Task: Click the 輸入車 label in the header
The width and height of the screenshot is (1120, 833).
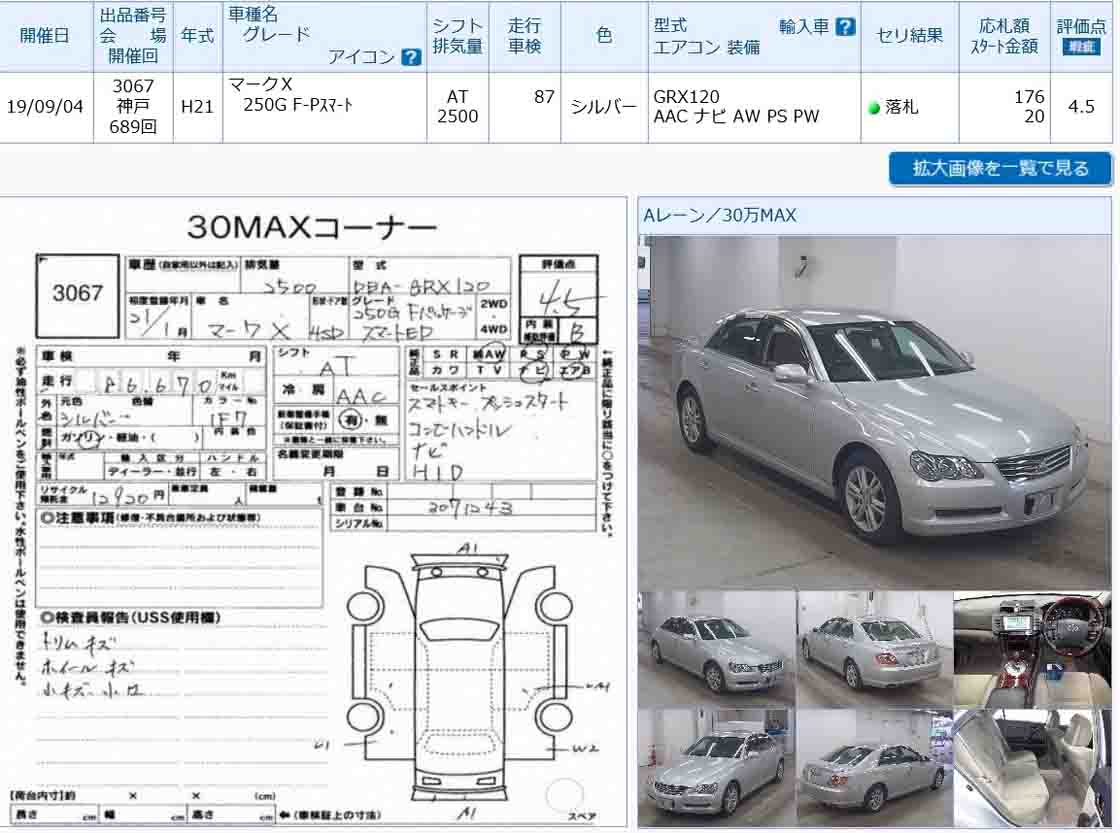Action: (x=804, y=27)
